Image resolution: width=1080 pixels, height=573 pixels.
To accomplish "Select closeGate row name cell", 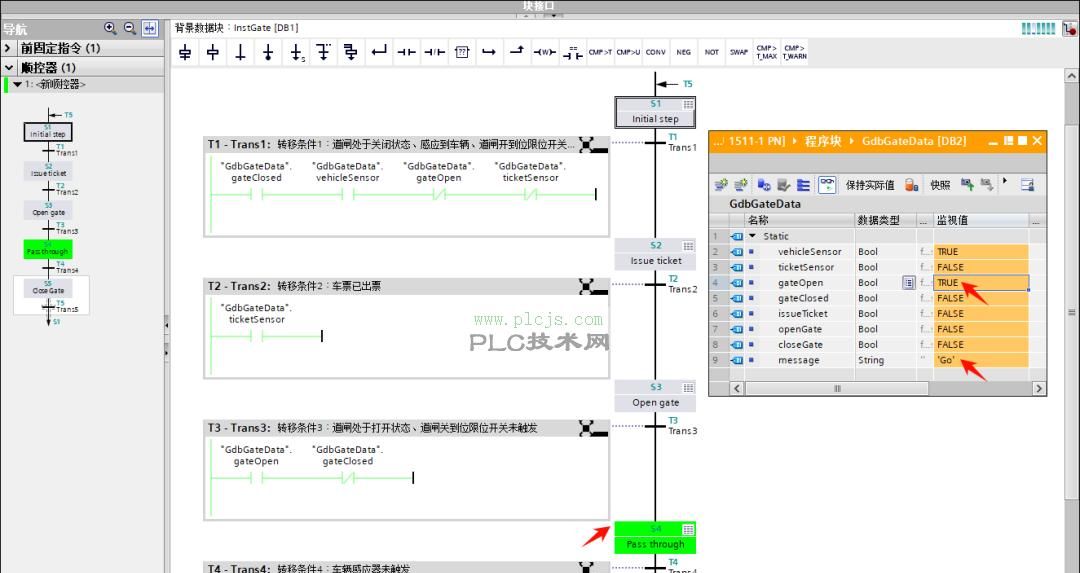I will click(x=800, y=345).
